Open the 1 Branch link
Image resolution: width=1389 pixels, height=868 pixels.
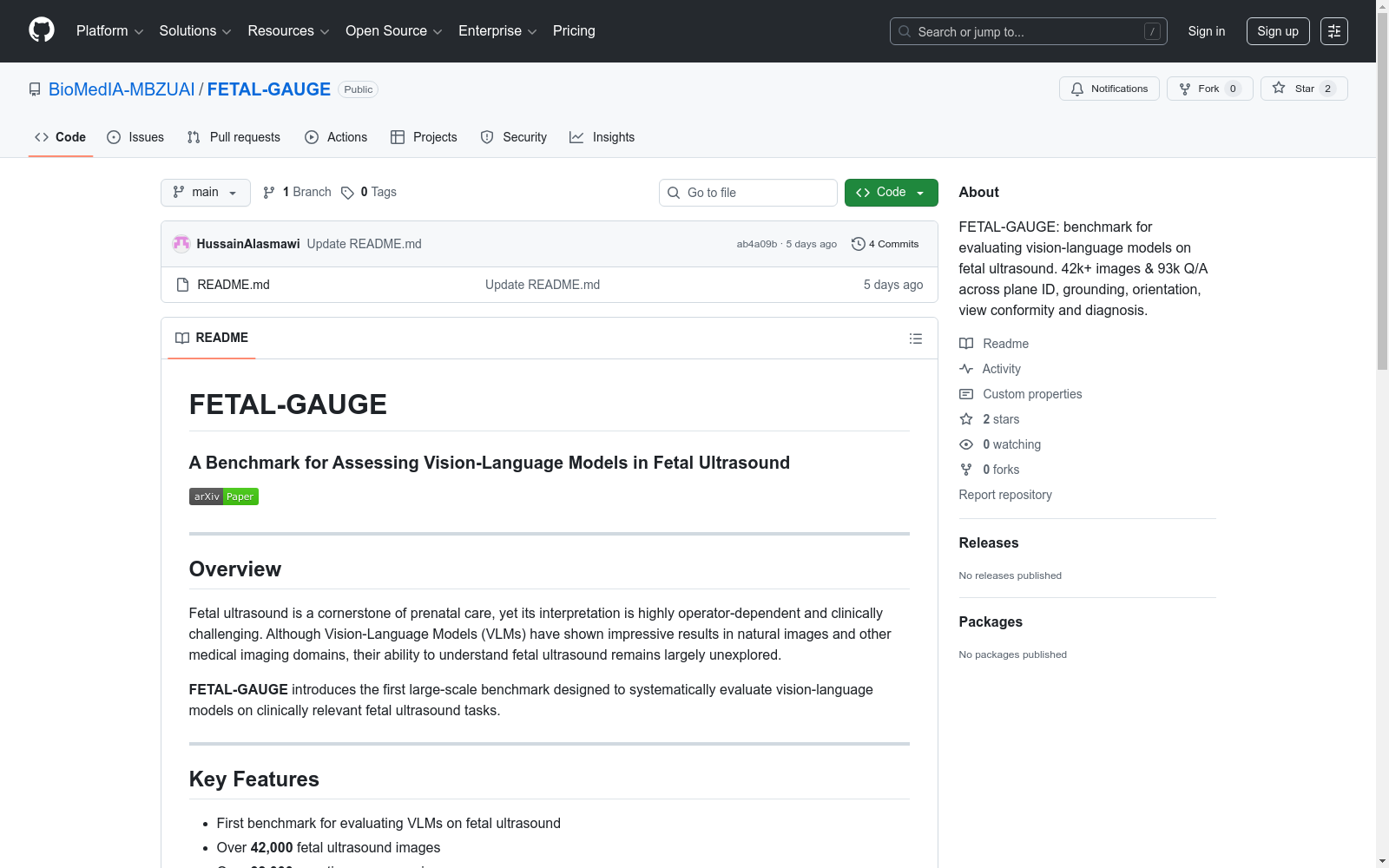click(297, 193)
